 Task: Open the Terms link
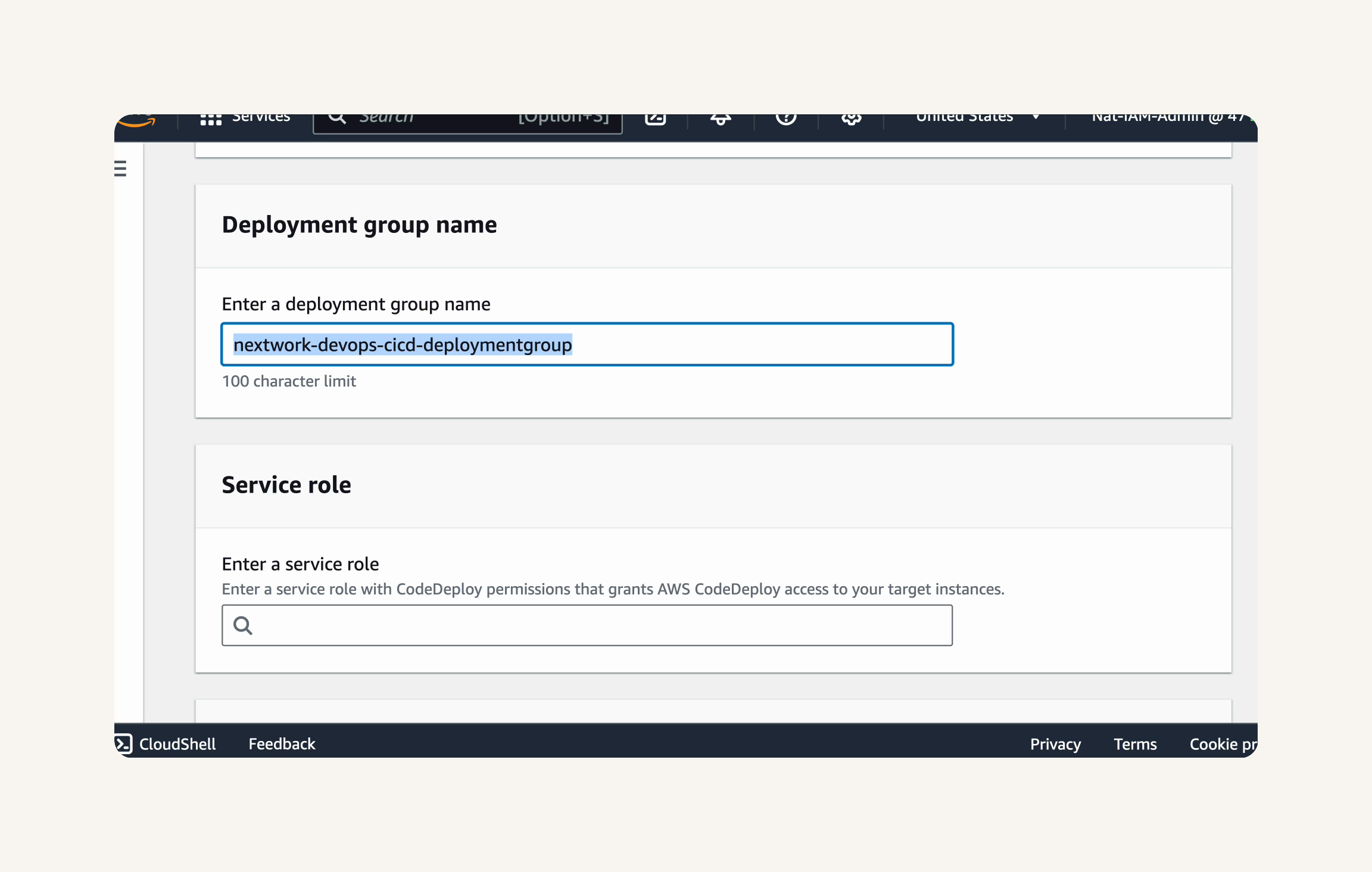tap(1135, 744)
